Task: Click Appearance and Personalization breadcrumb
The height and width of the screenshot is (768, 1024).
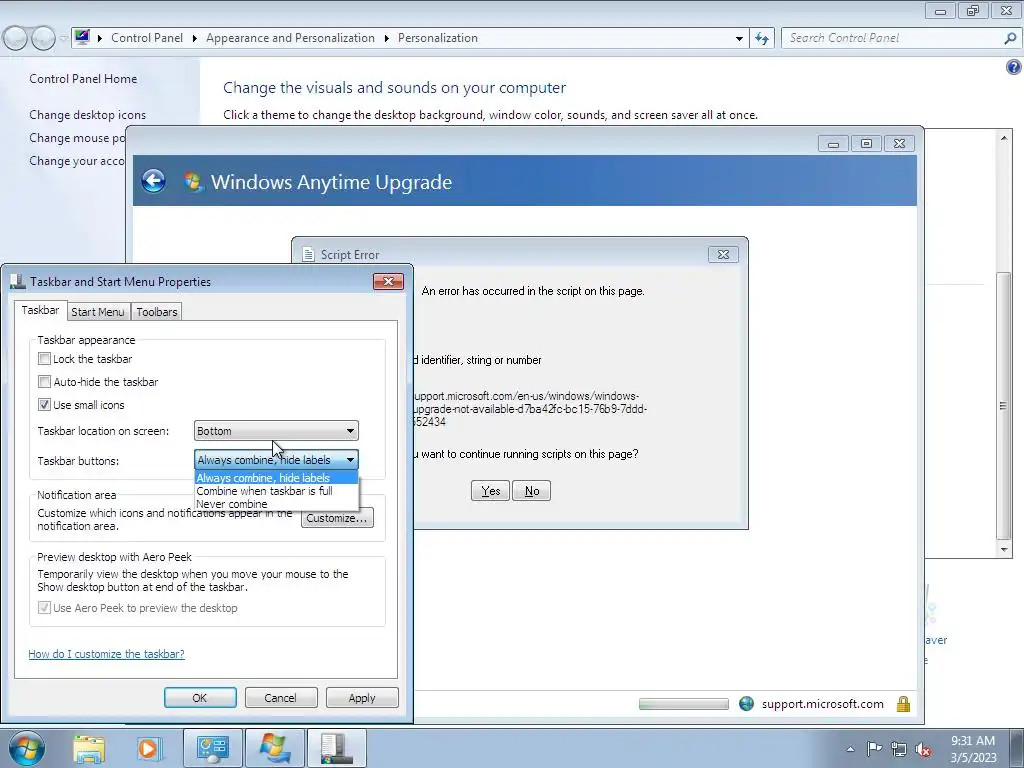Action: pos(290,38)
